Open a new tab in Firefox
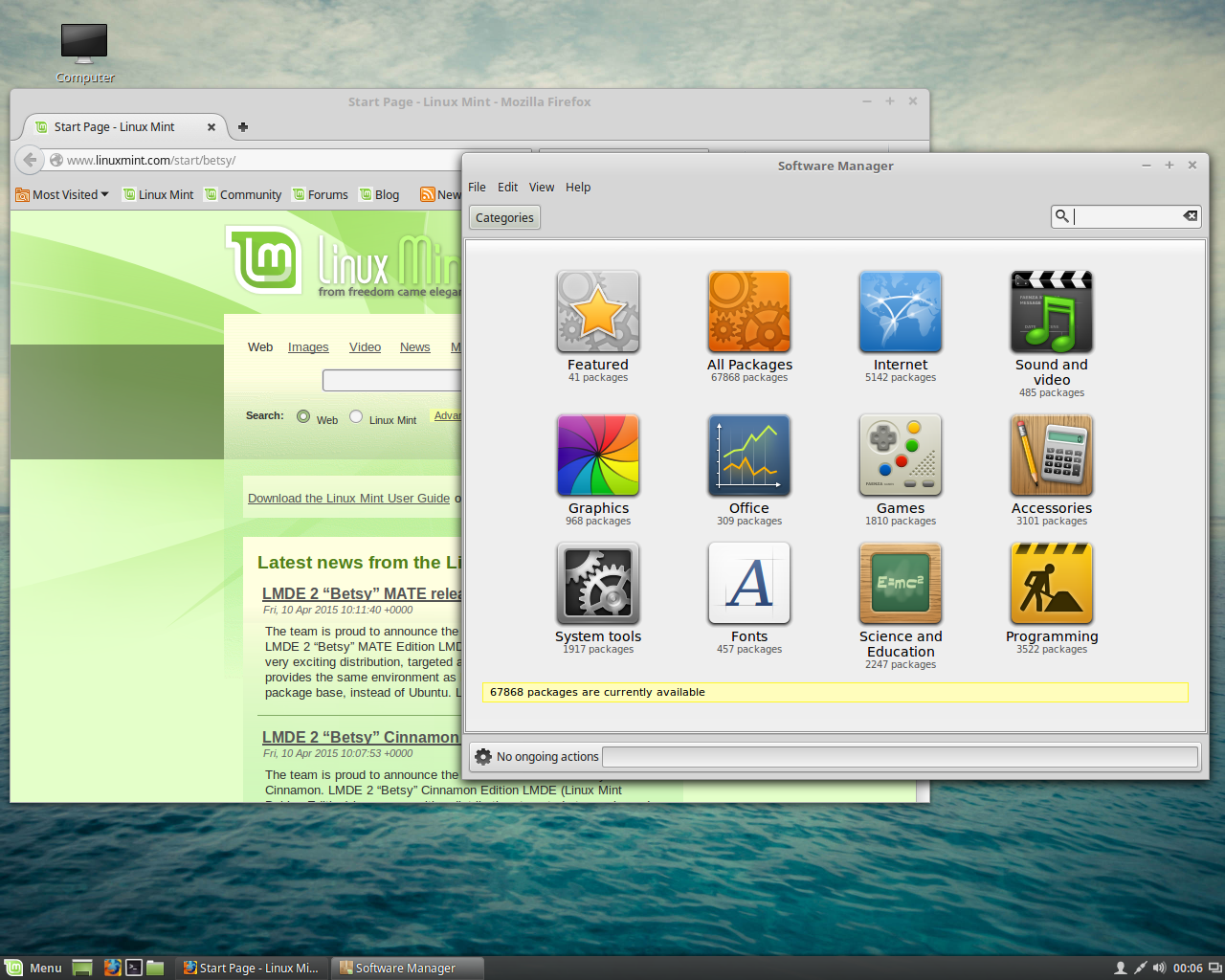 243,126
